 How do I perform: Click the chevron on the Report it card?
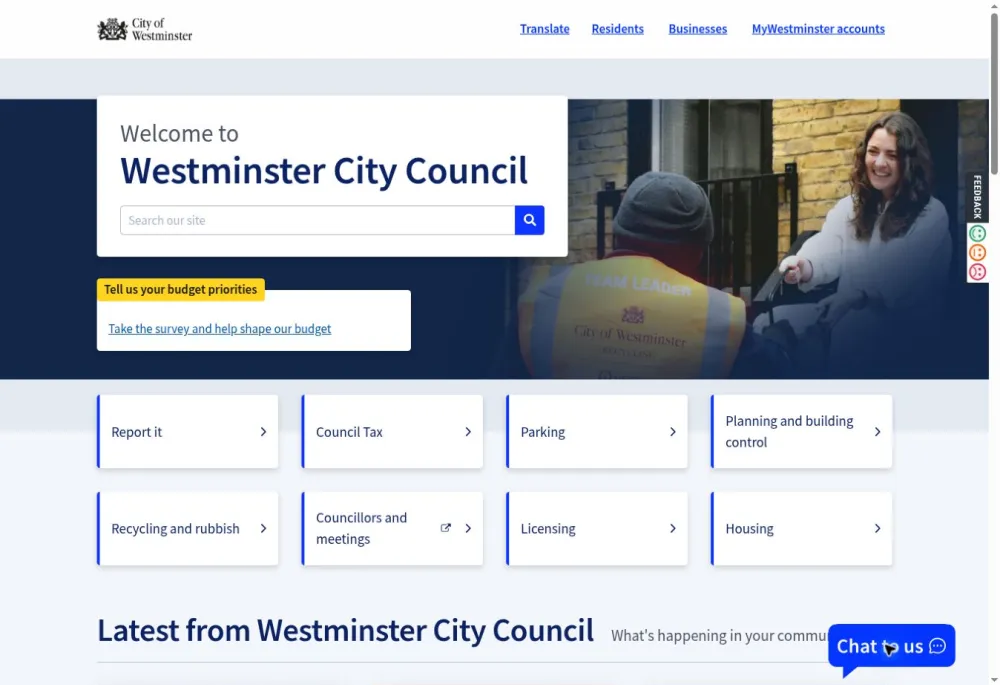point(263,432)
